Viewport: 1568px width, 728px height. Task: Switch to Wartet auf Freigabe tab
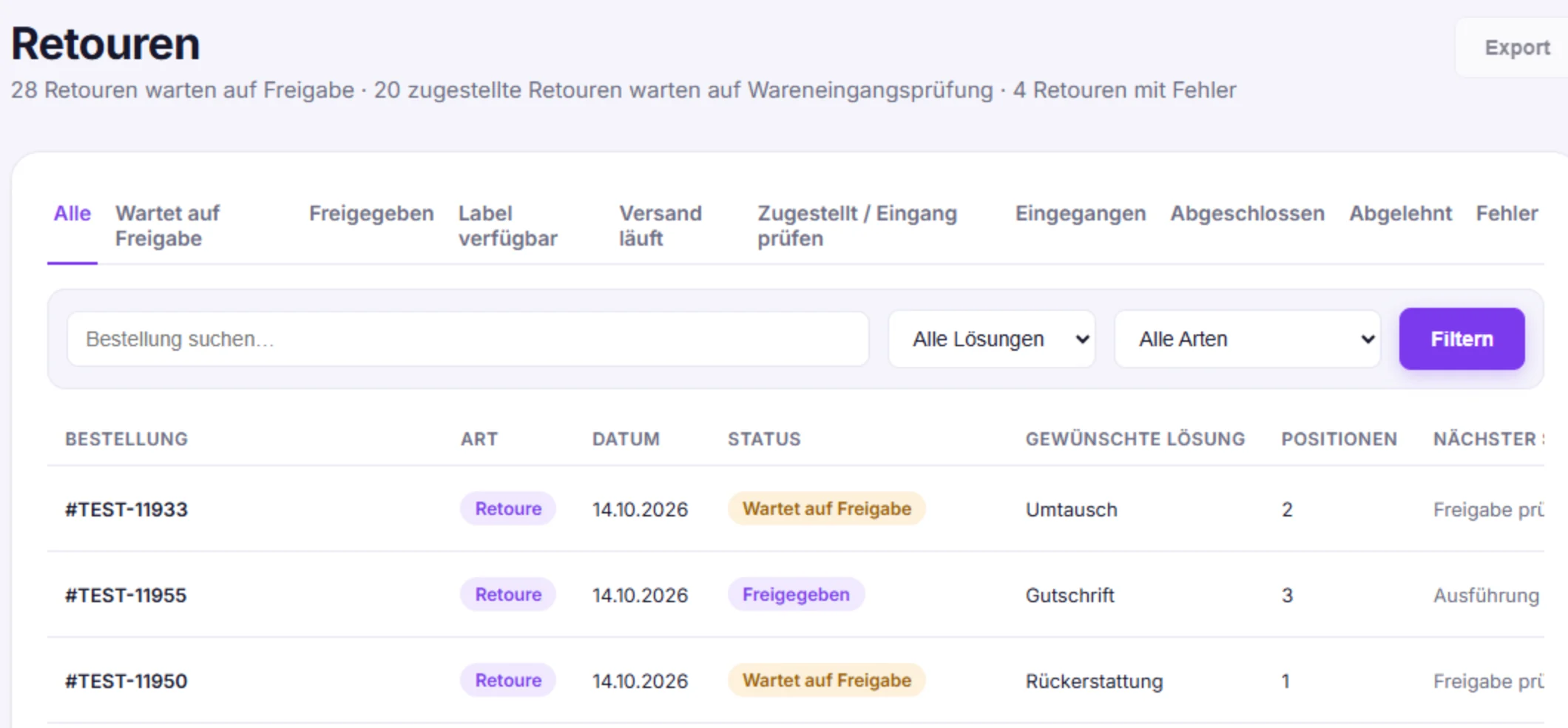(168, 226)
